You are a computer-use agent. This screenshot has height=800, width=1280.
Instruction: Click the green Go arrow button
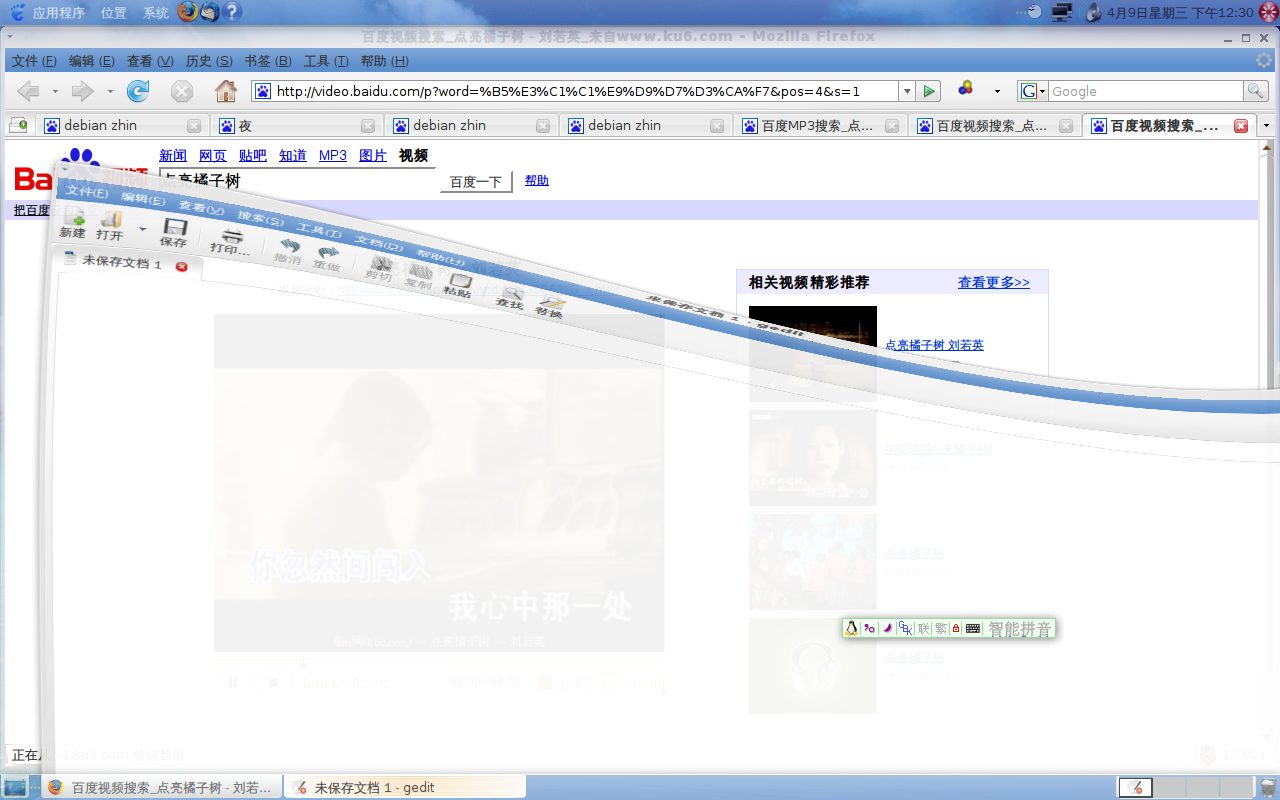click(930, 91)
